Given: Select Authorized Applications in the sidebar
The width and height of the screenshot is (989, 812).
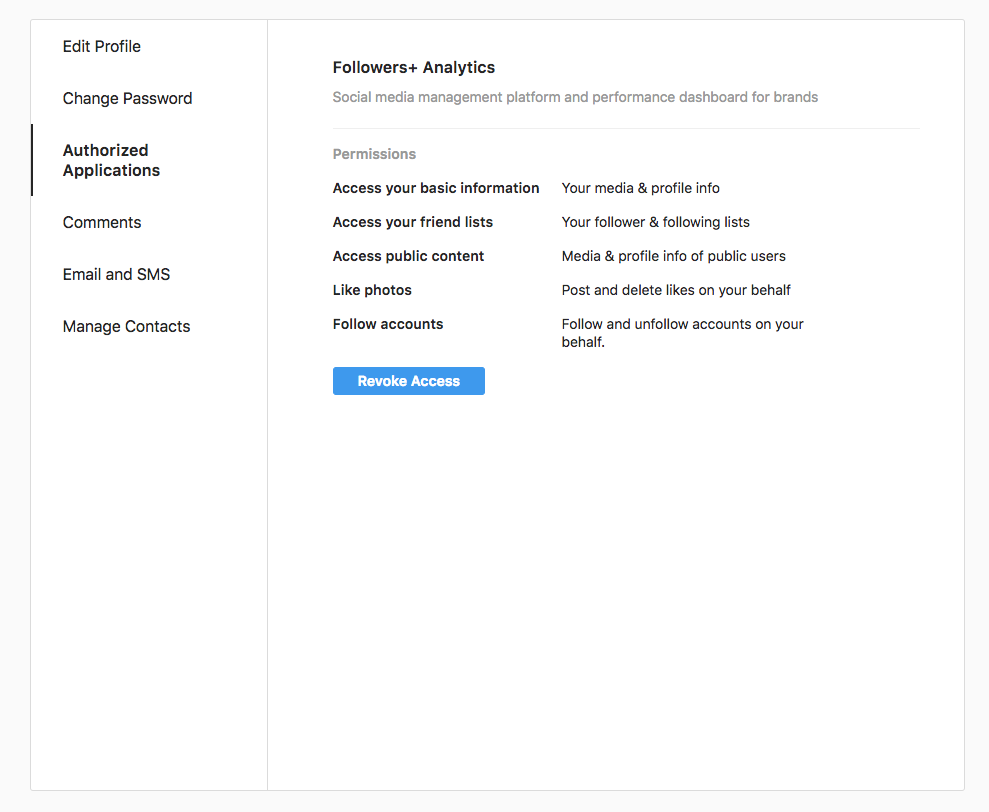Looking at the screenshot, I should tap(112, 160).
